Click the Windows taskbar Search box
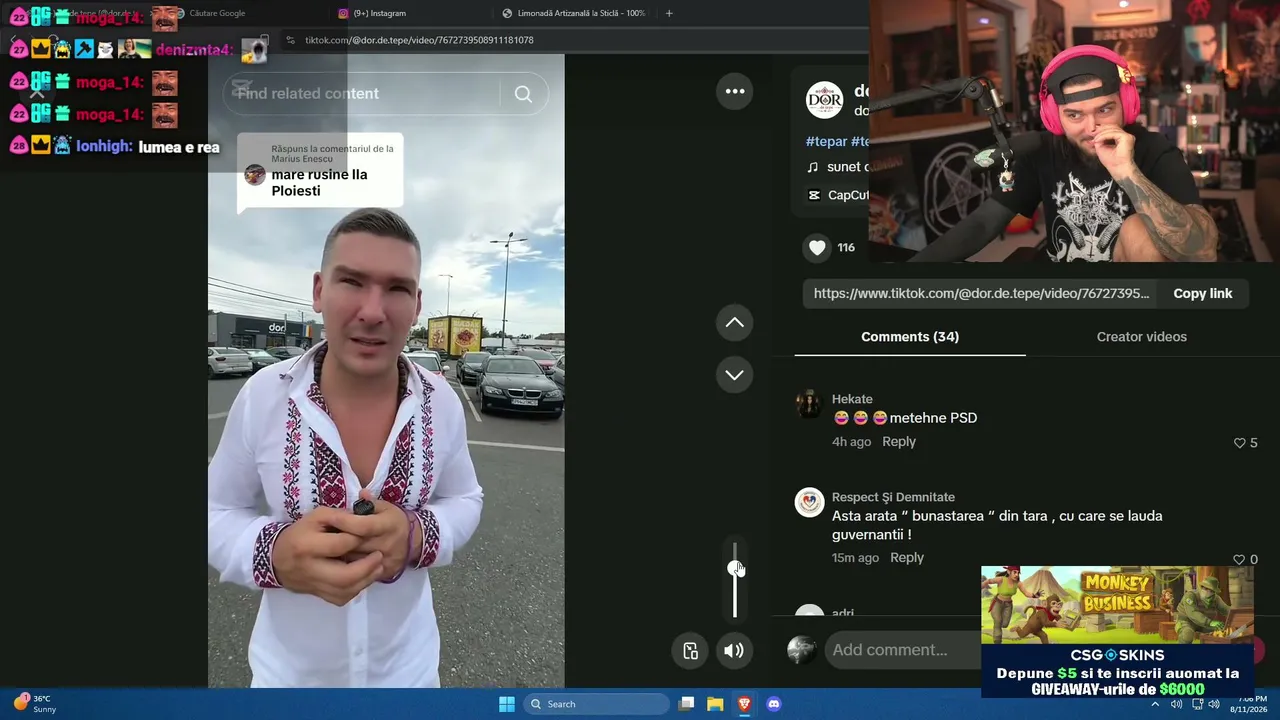Image resolution: width=1280 pixels, height=720 pixels. pyautogui.click(x=597, y=704)
